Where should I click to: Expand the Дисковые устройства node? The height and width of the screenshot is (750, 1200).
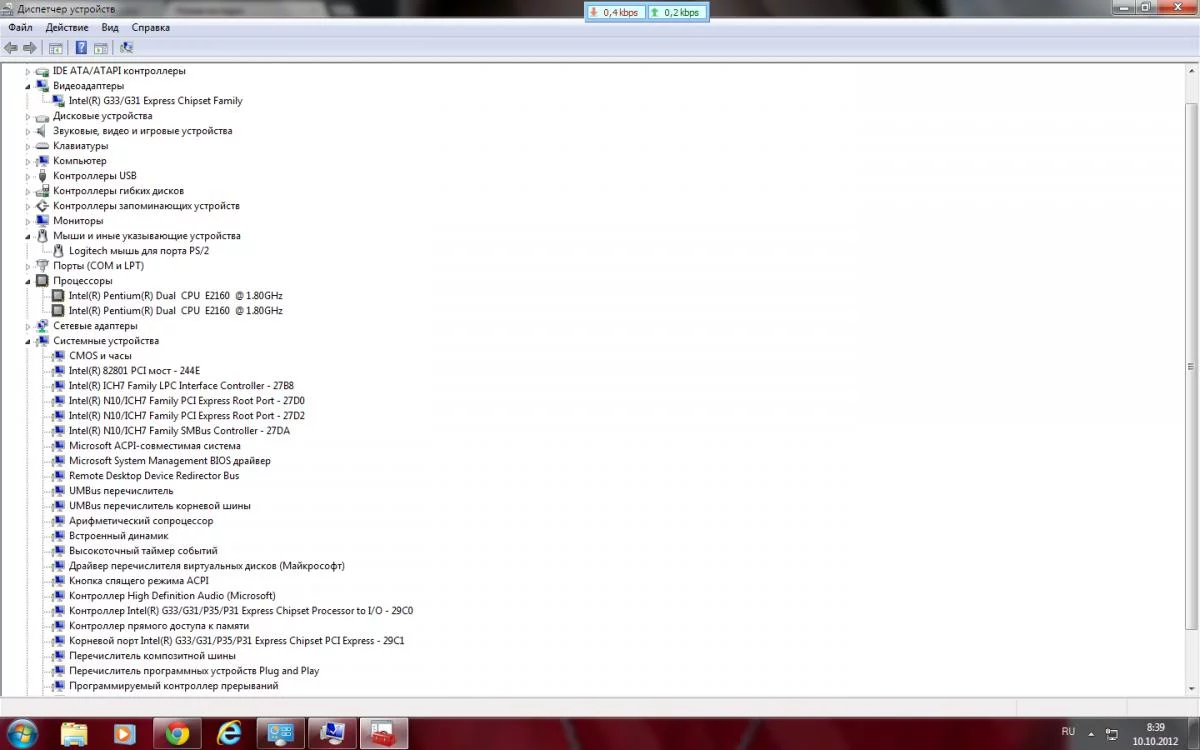tap(29, 116)
